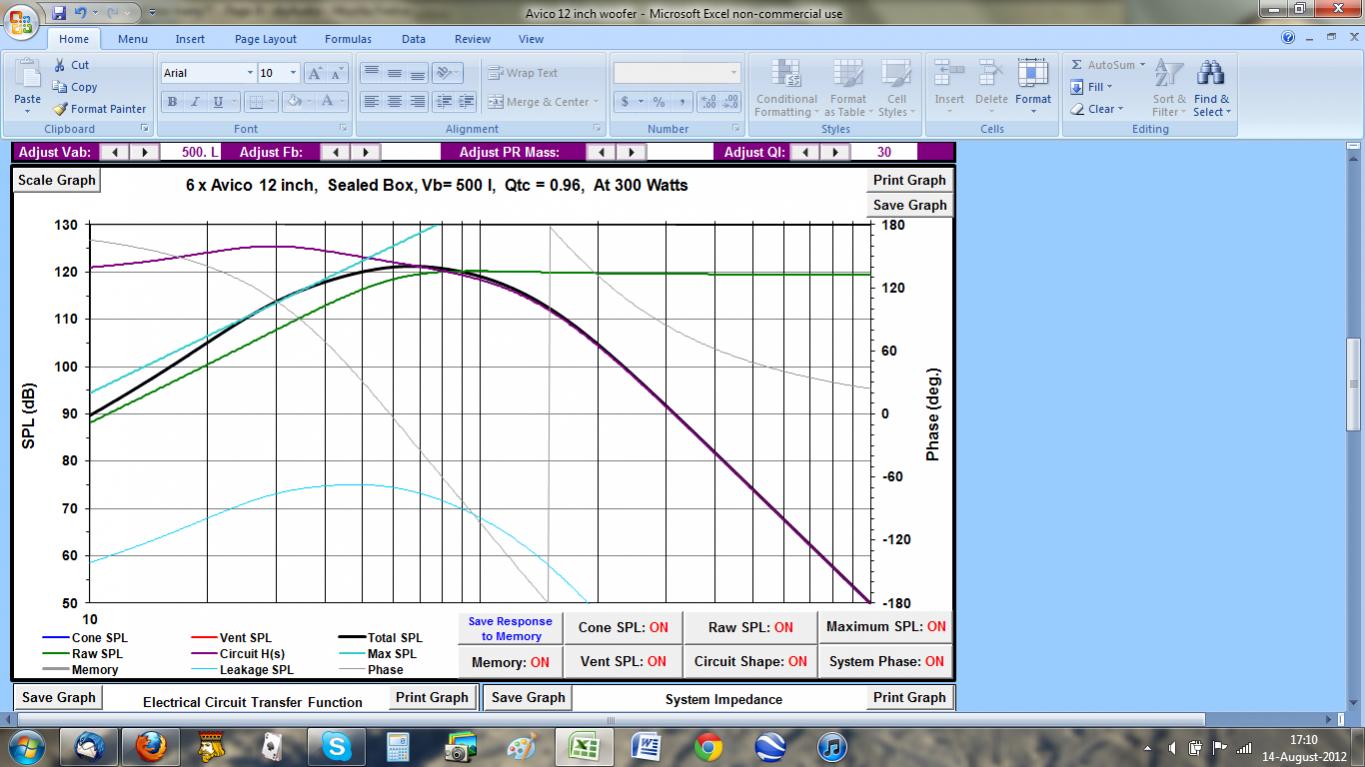The width and height of the screenshot is (1365, 767).
Task: Click Print Graph for System Impedance
Action: click(909, 697)
